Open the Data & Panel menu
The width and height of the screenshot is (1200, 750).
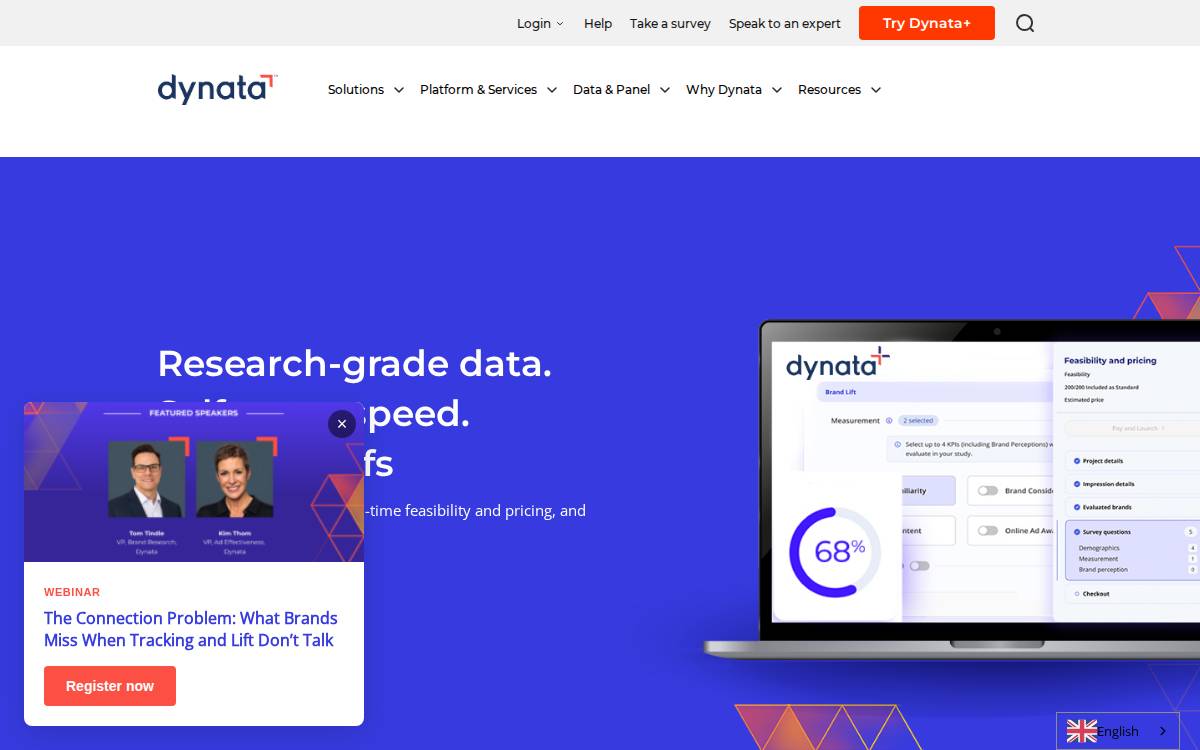621,89
